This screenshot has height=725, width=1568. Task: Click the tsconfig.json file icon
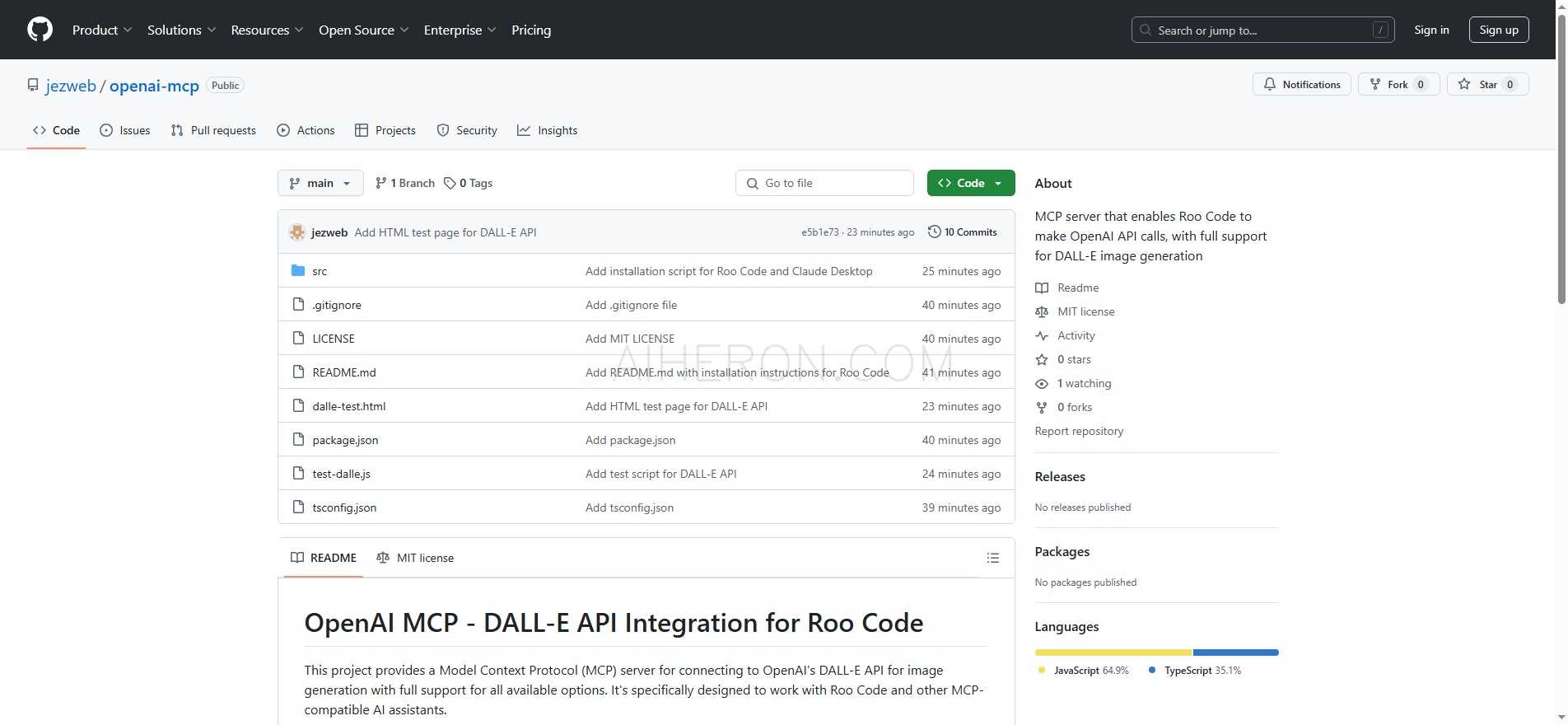tap(298, 507)
